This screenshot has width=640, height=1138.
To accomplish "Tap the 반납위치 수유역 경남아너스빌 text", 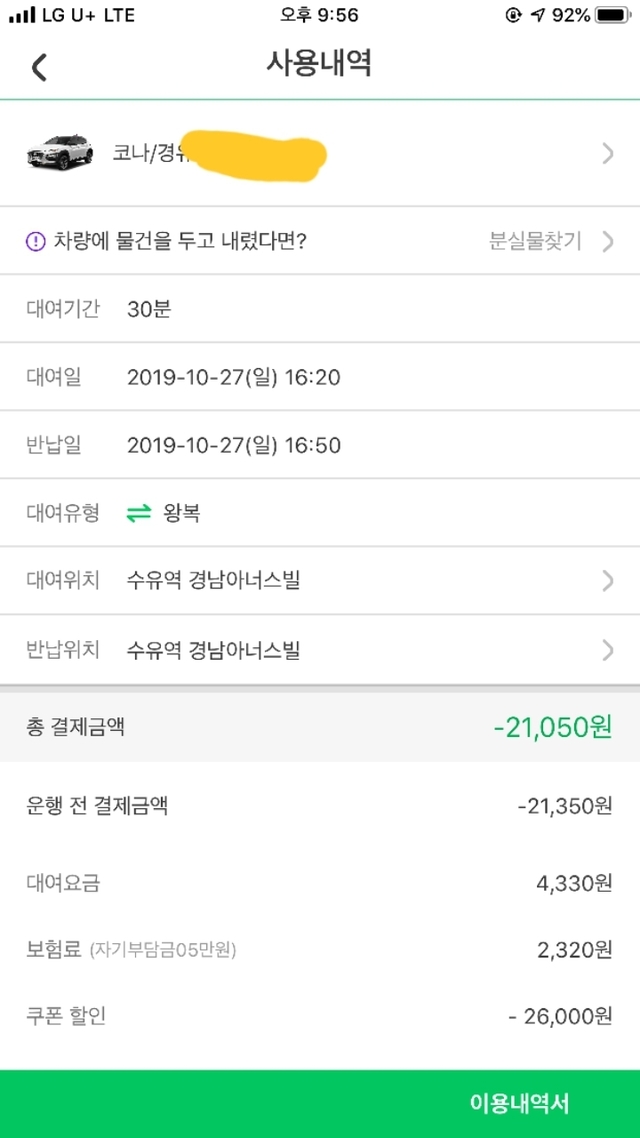I will coord(214,650).
